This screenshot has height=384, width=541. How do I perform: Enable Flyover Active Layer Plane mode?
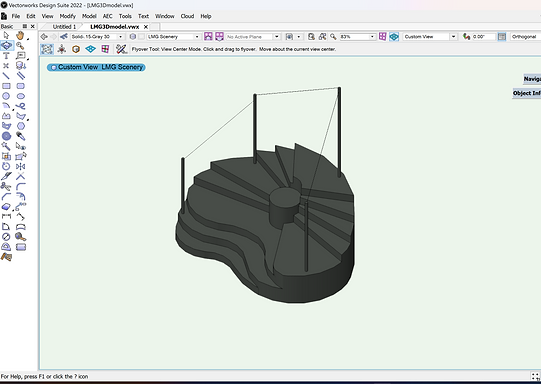(x=91, y=49)
